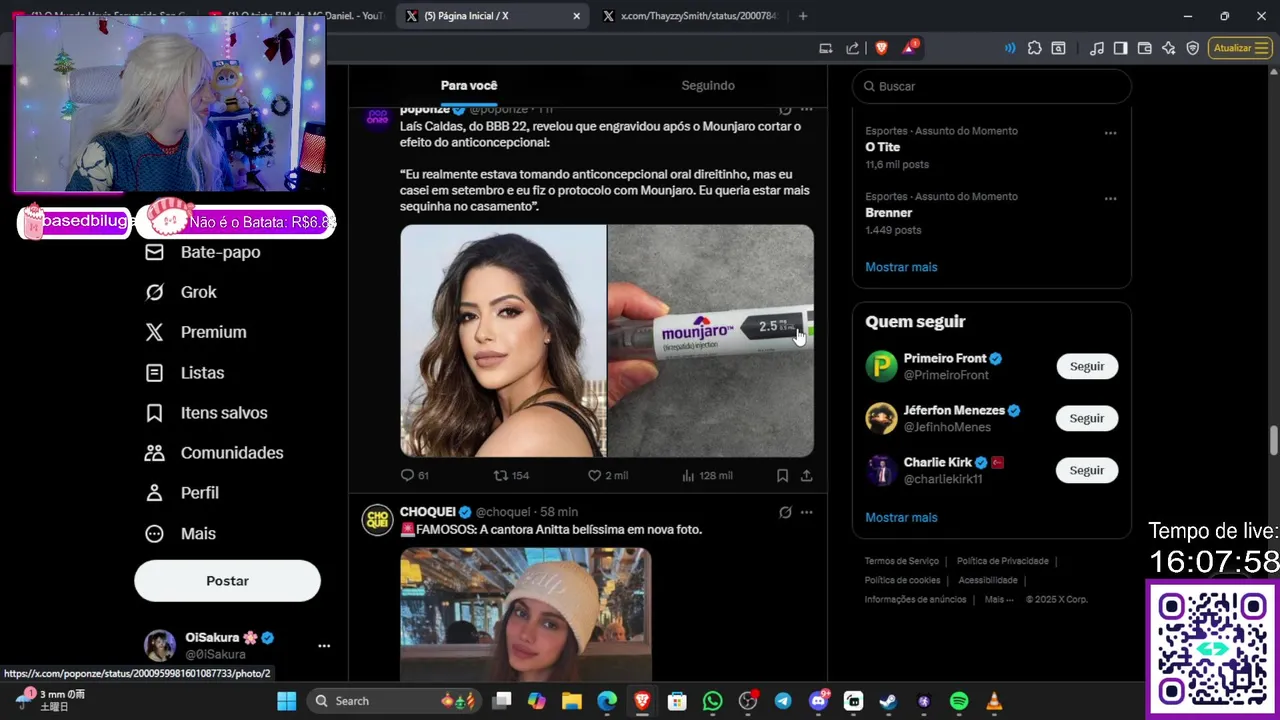Image resolution: width=1280 pixels, height=720 pixels.
Task: Open Telegram from the taskbar
Action: click(x=782, y=701)
